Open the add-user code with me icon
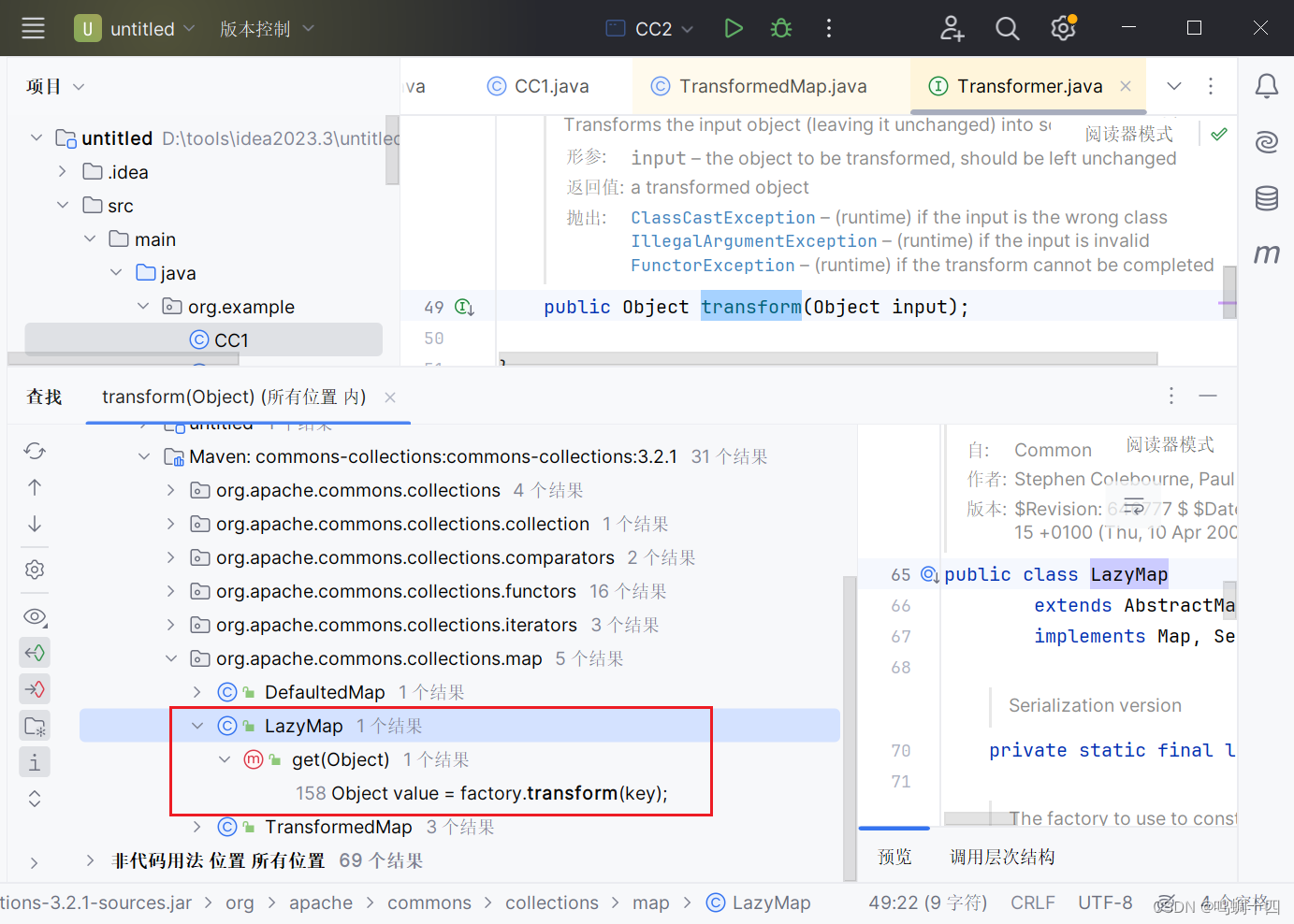 click(952, 28)
